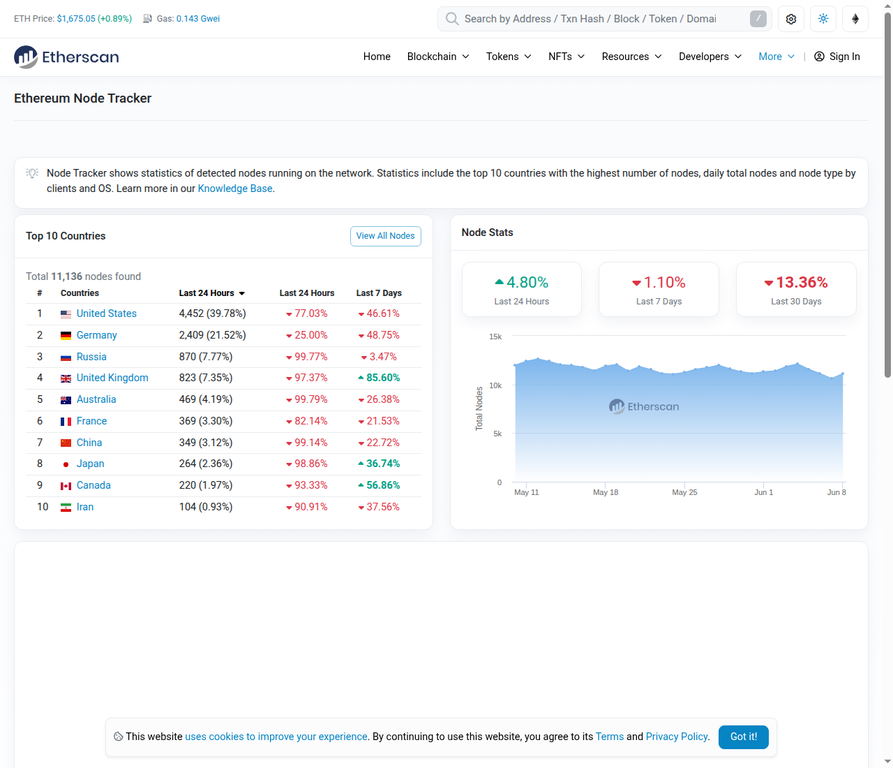This screenshot has height=768, width=893.
Task: Click the 4,452 (39.78%) cell
Action: tap(212, 314)
